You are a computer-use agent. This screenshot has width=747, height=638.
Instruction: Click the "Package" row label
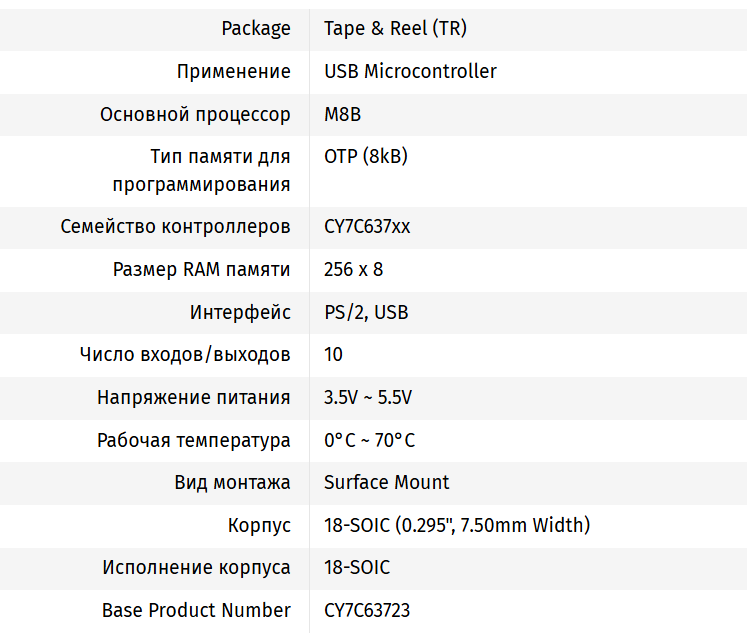256,28
